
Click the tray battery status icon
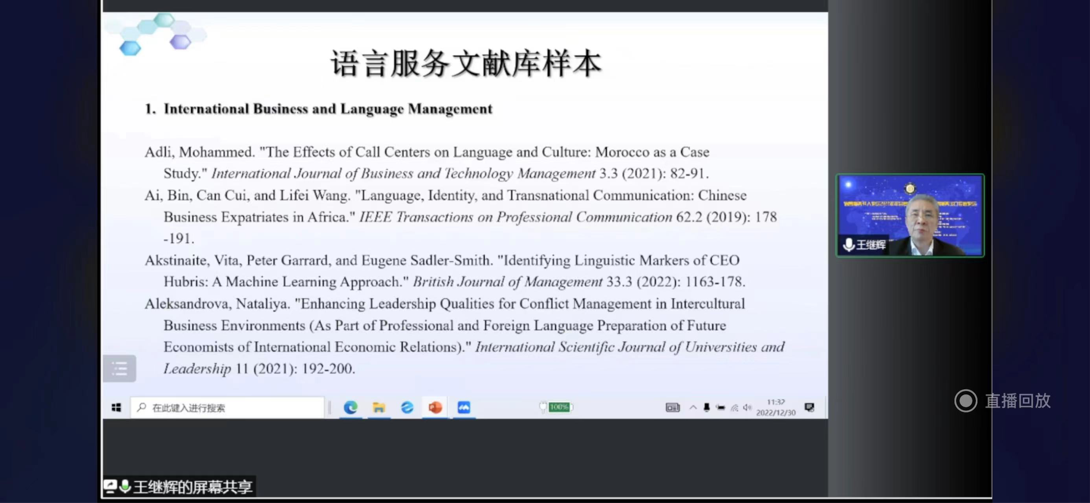[x=720, y=408]
